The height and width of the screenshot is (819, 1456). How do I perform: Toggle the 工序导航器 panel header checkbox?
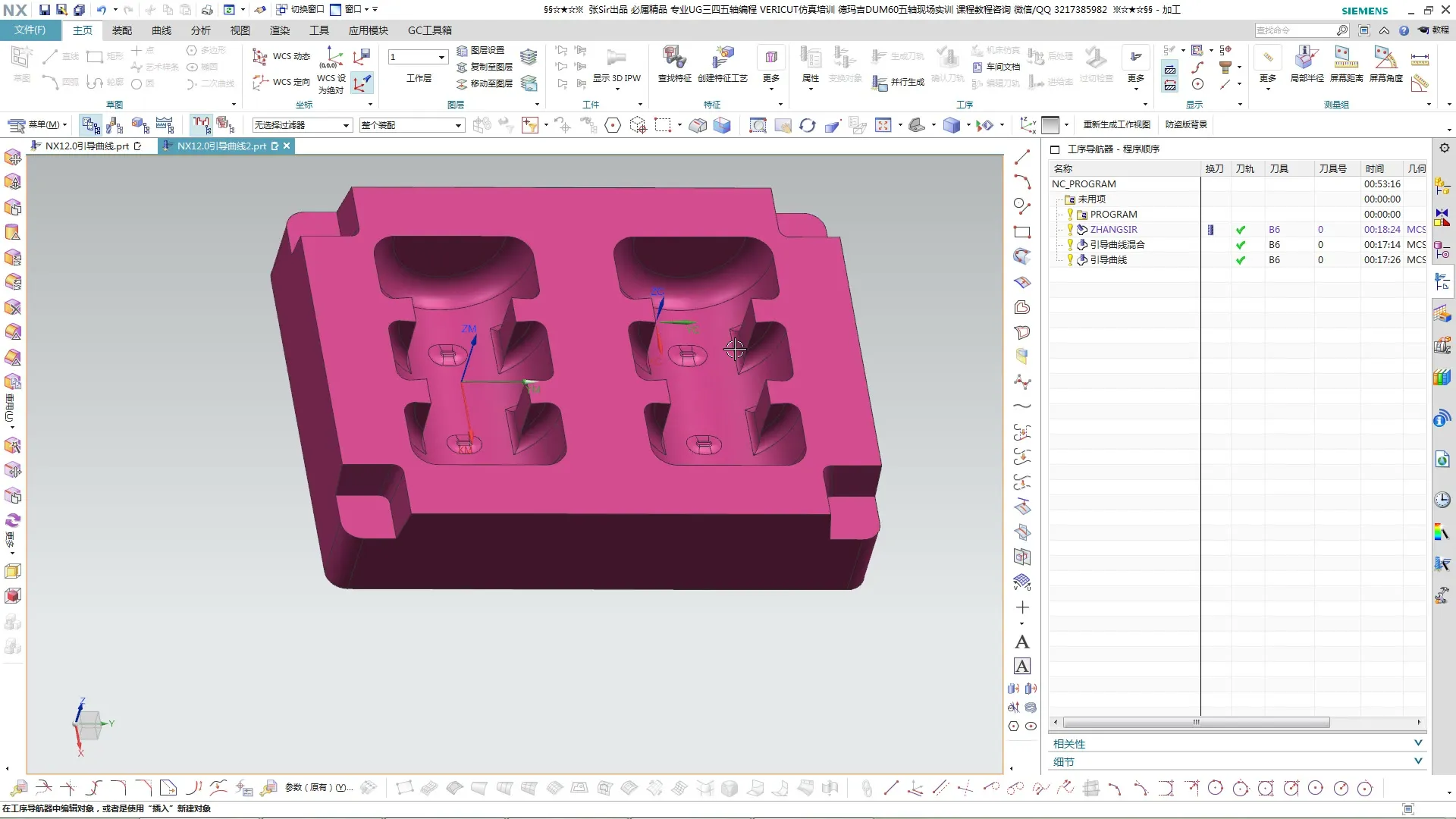(1055, 149)
